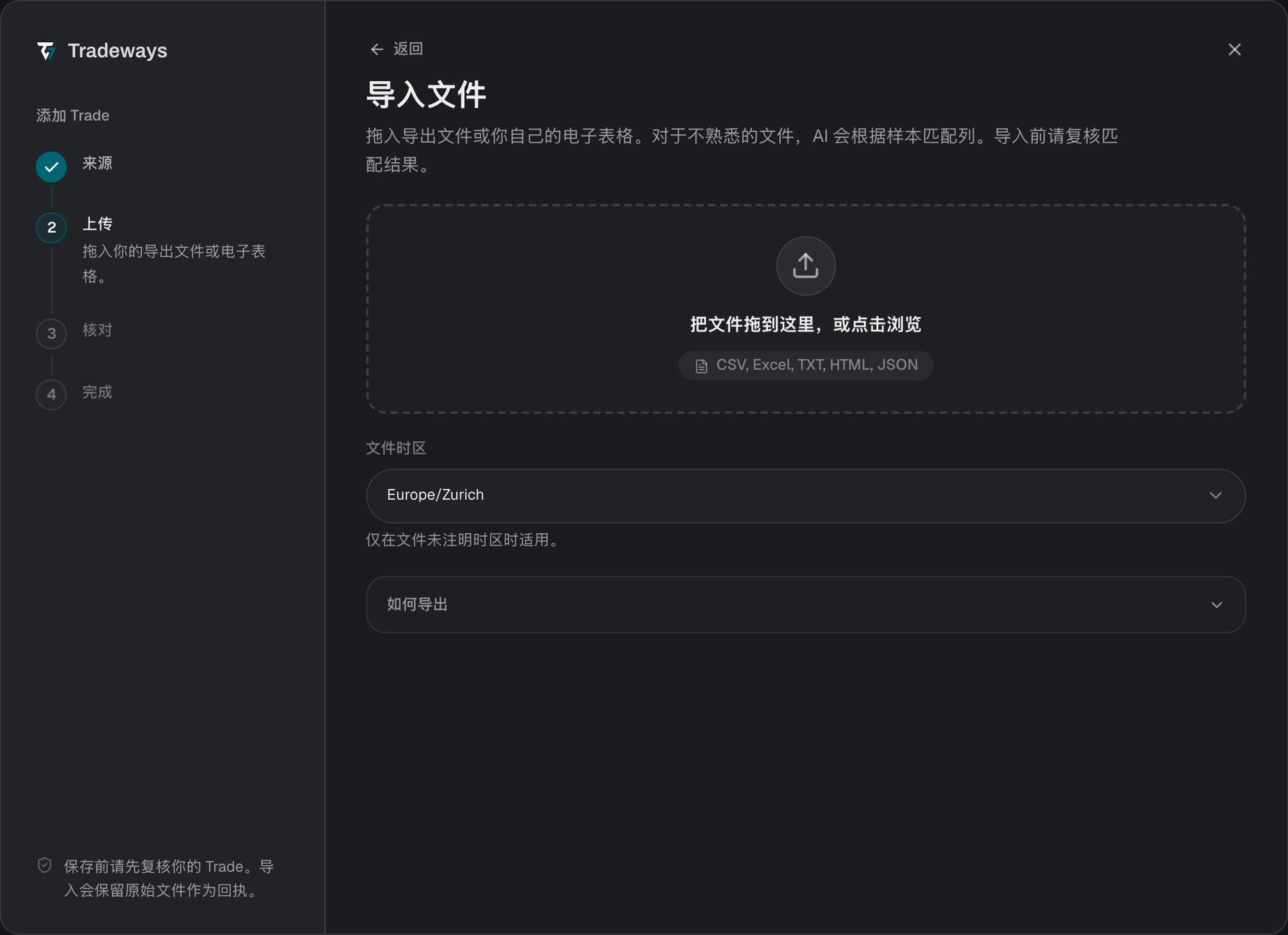Click the back arrow icon next to 返回
The image size is (1288, 935).
[377, 50]
